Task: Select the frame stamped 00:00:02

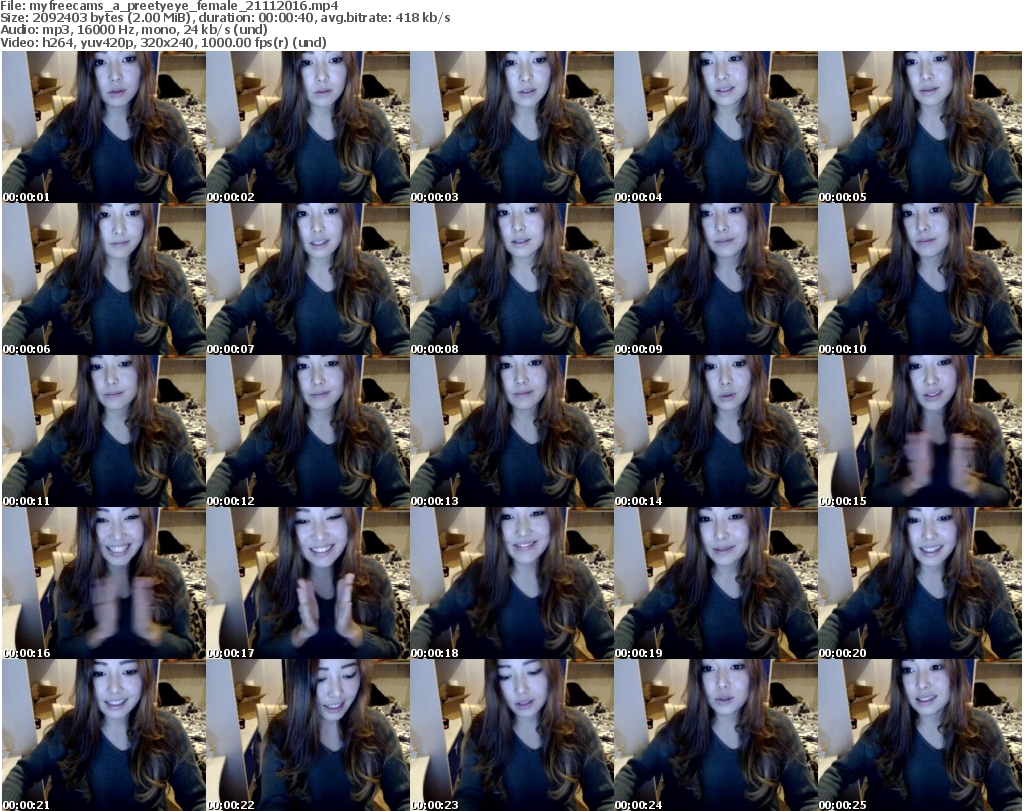Action: click(308, 127)
